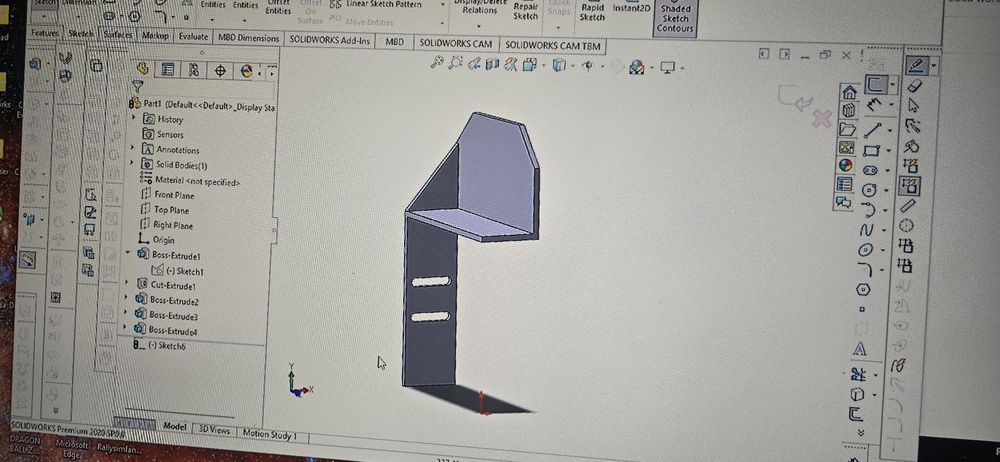This screenshot has height=462, width=1000.
Task: Select (-) Sketch6 in the feature tree
Action: 159,345
